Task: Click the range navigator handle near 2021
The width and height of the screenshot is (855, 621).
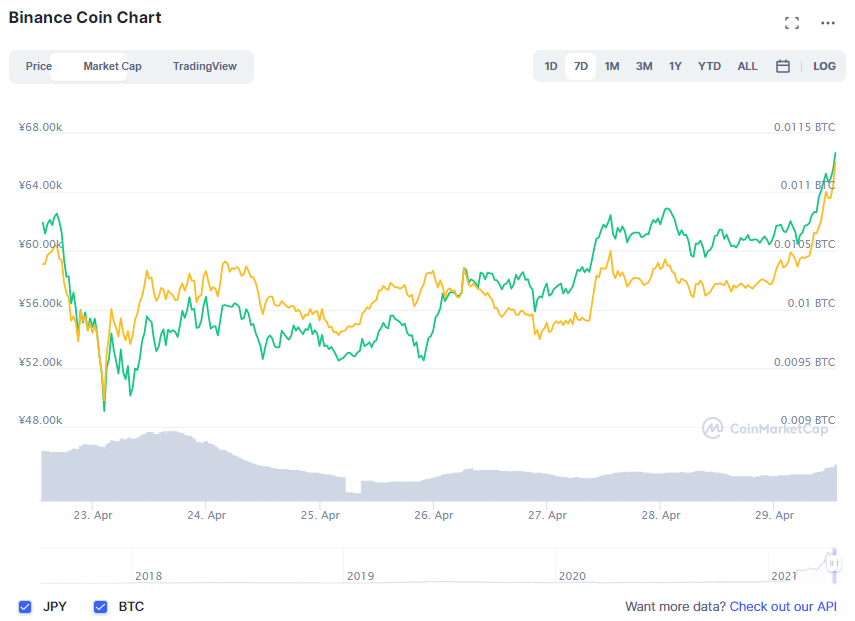Action: coord(833,563)
